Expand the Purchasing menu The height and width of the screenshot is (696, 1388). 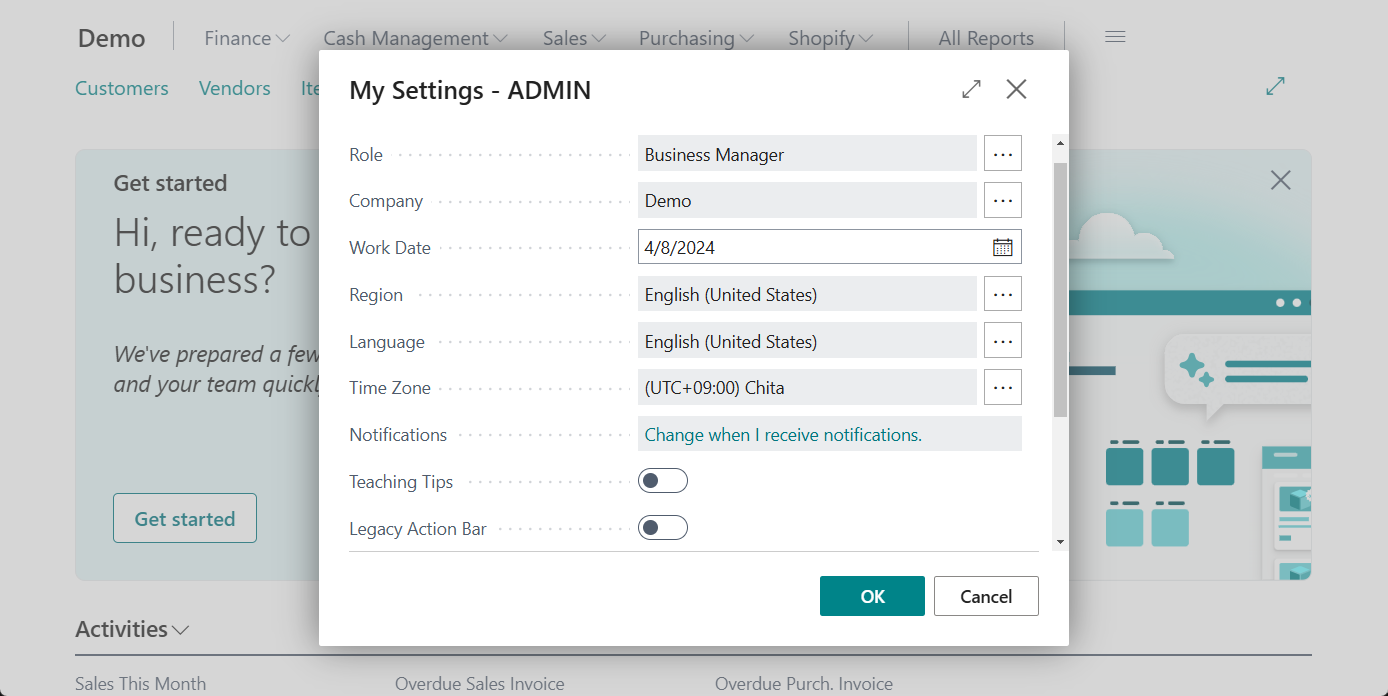tap(696, 37)
